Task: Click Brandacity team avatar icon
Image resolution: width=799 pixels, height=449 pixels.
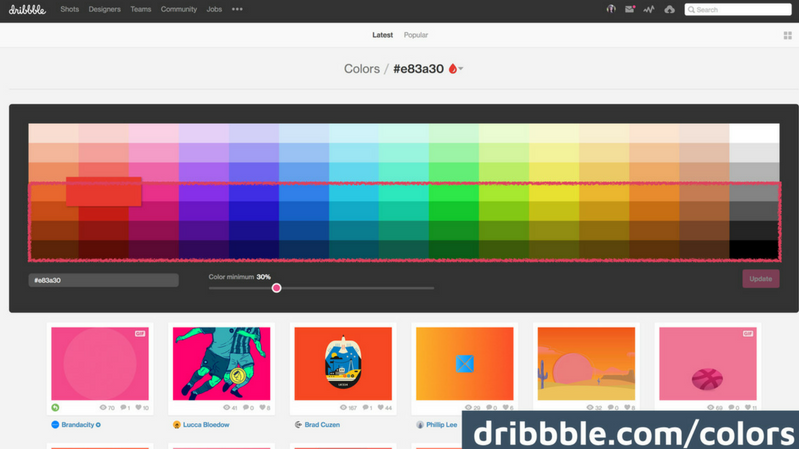Action: coord(55,425)
